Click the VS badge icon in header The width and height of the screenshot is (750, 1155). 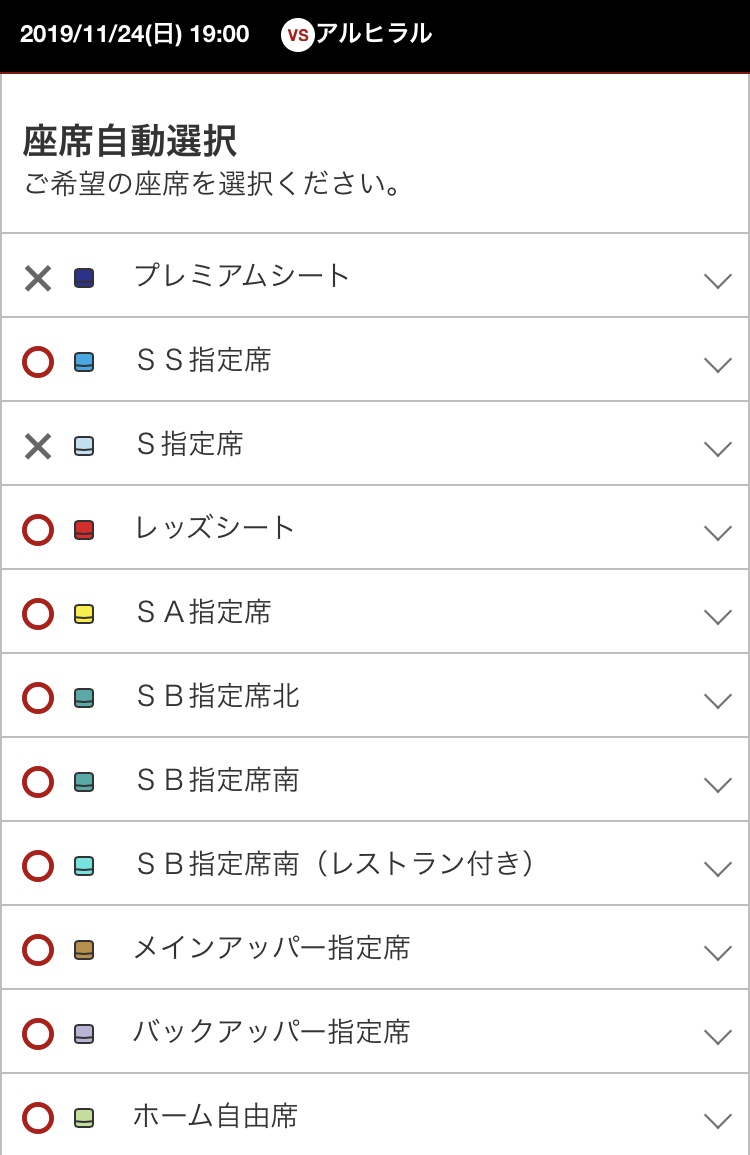297,36
